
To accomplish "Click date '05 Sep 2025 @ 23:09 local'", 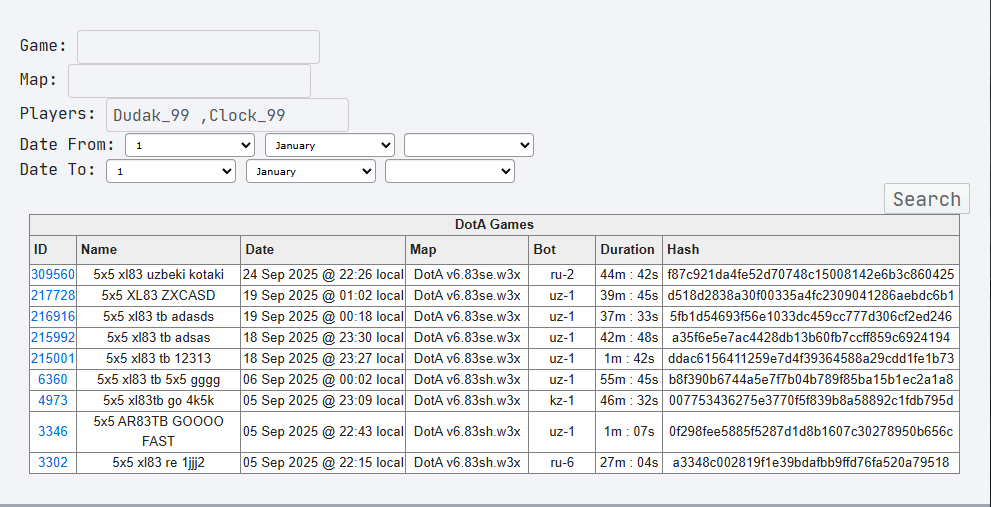I will 323,401.
